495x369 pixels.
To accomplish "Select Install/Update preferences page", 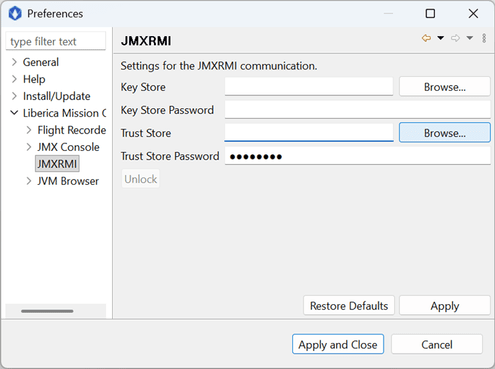I will [57, 96].
